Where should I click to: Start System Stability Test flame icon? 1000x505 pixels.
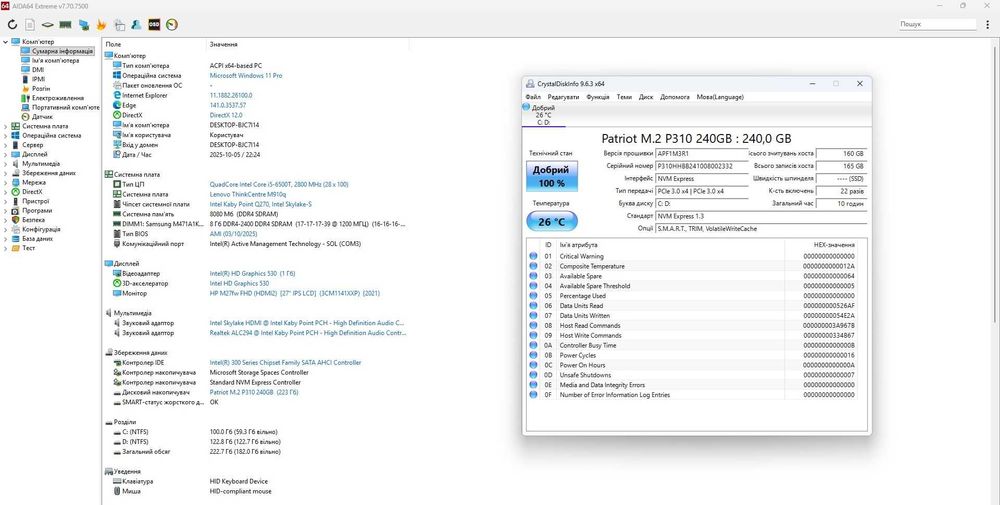101,25
